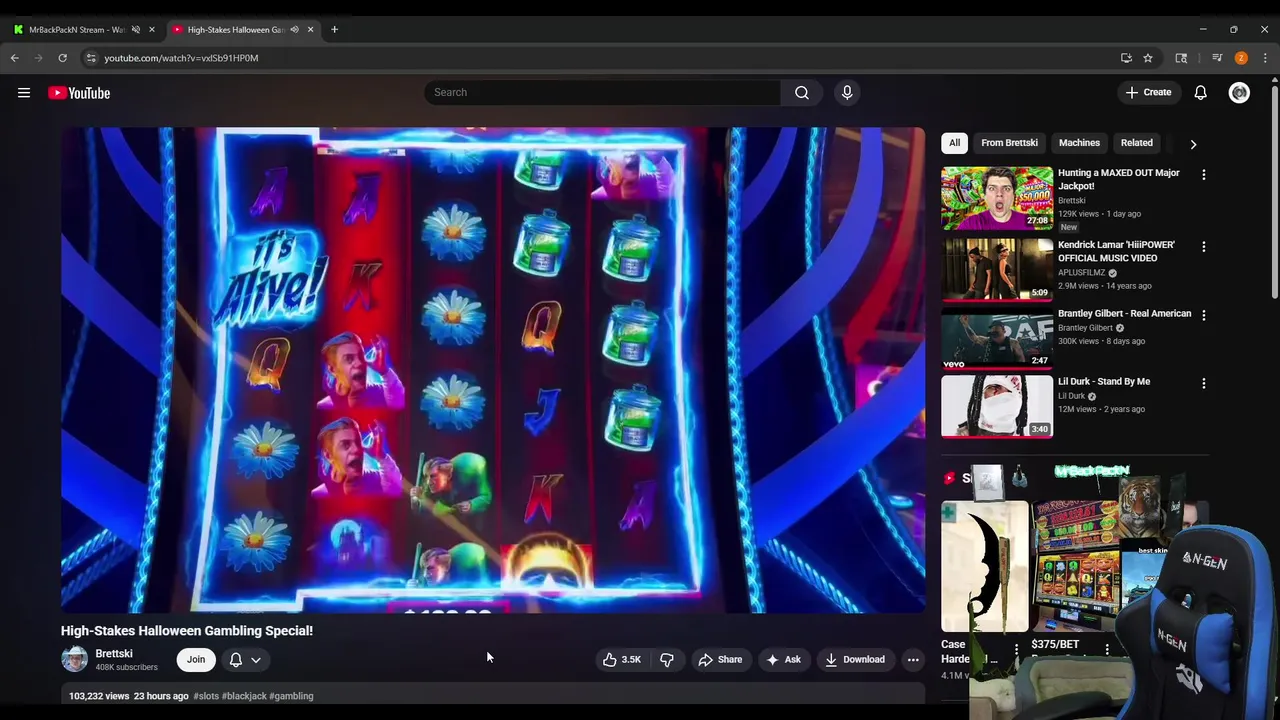1280x720 pixels.
Task: Open YouTube notifications bell in header
Action: [1200, 93]
